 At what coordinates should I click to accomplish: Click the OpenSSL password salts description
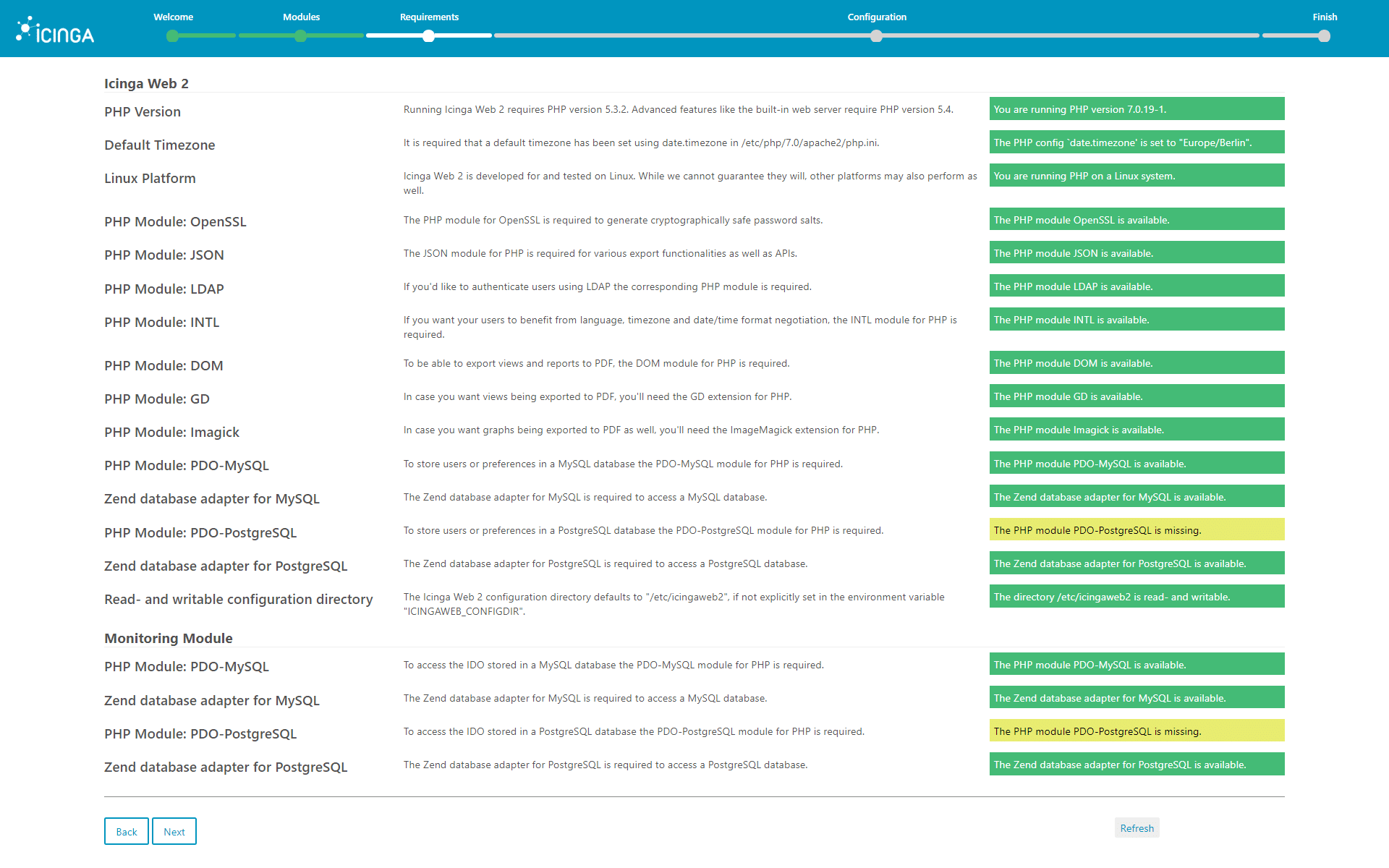click(x=613, y=220)
